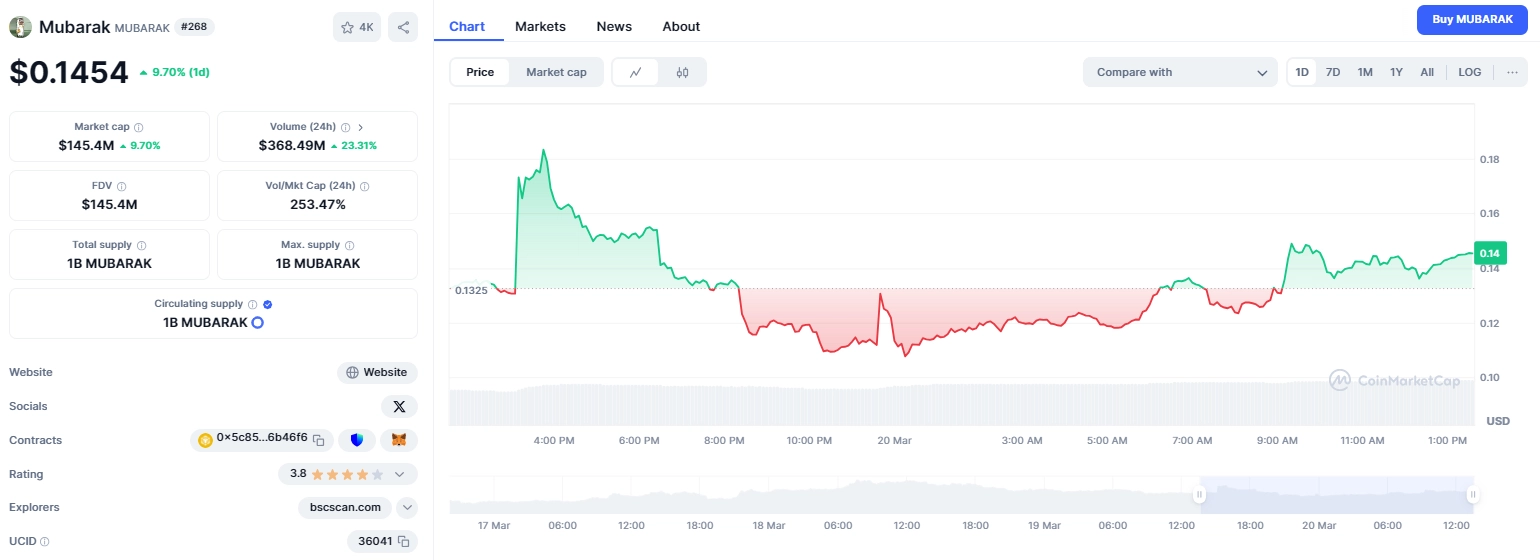Click the shield security icon

pos(357,440)
